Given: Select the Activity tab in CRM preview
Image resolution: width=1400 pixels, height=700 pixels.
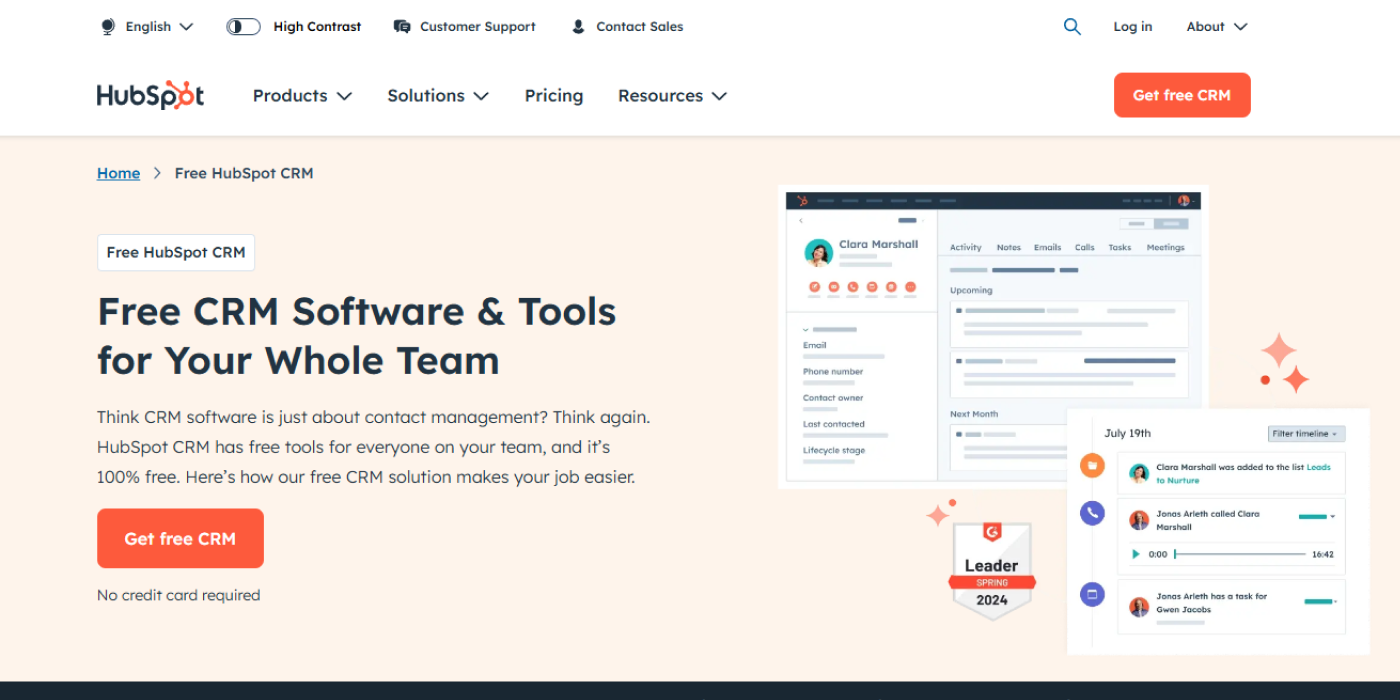Looking at the screenshot, I should click(x=966, y=247).
